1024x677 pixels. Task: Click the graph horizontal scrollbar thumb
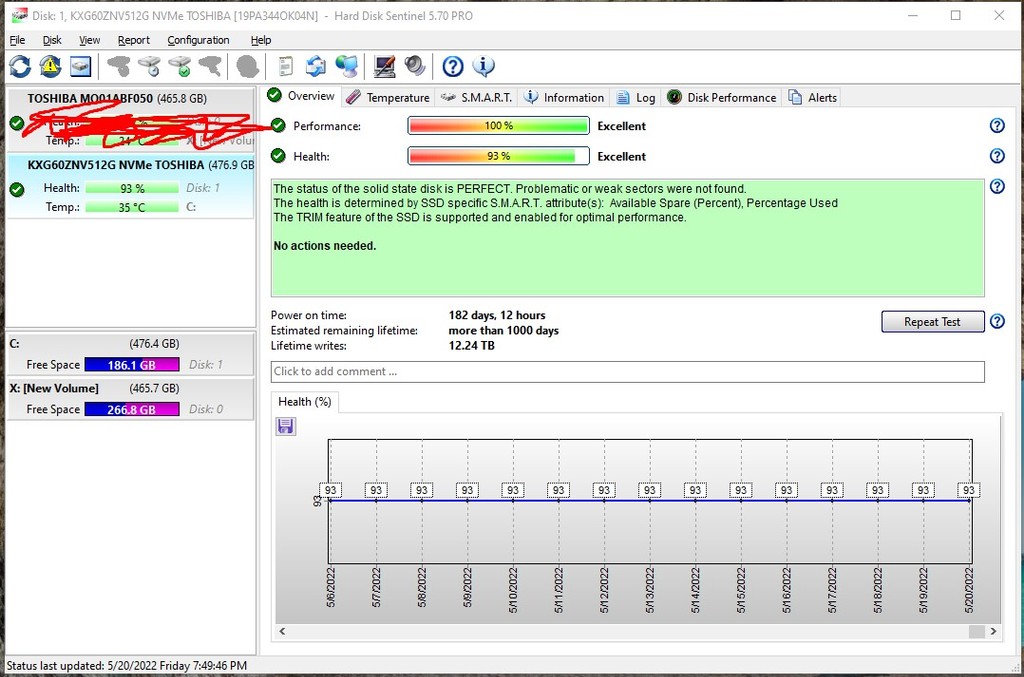[x=976, y=631]
